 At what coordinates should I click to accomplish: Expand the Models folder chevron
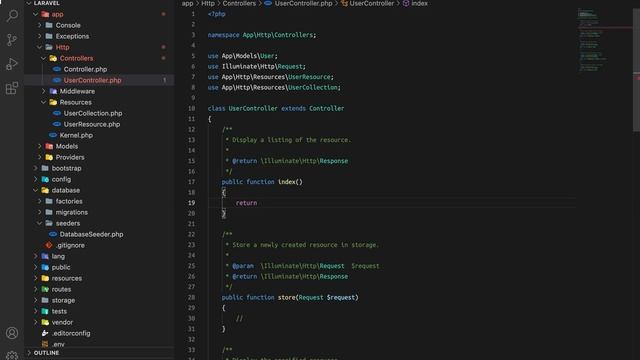click(x=40, y=146)
